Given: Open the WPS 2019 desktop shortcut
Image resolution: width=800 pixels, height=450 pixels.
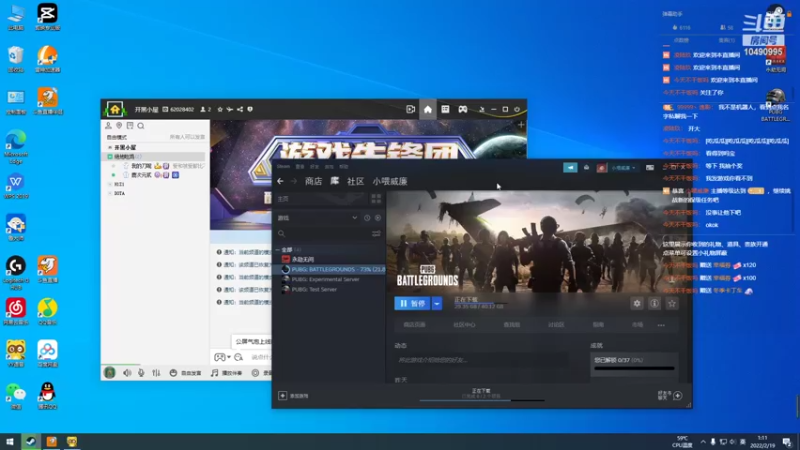Looking at the screenshot, I should 16,186.
